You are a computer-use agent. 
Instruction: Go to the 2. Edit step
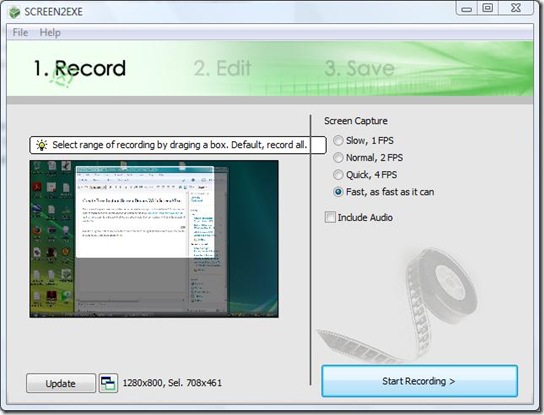click(x=222, y=68)
